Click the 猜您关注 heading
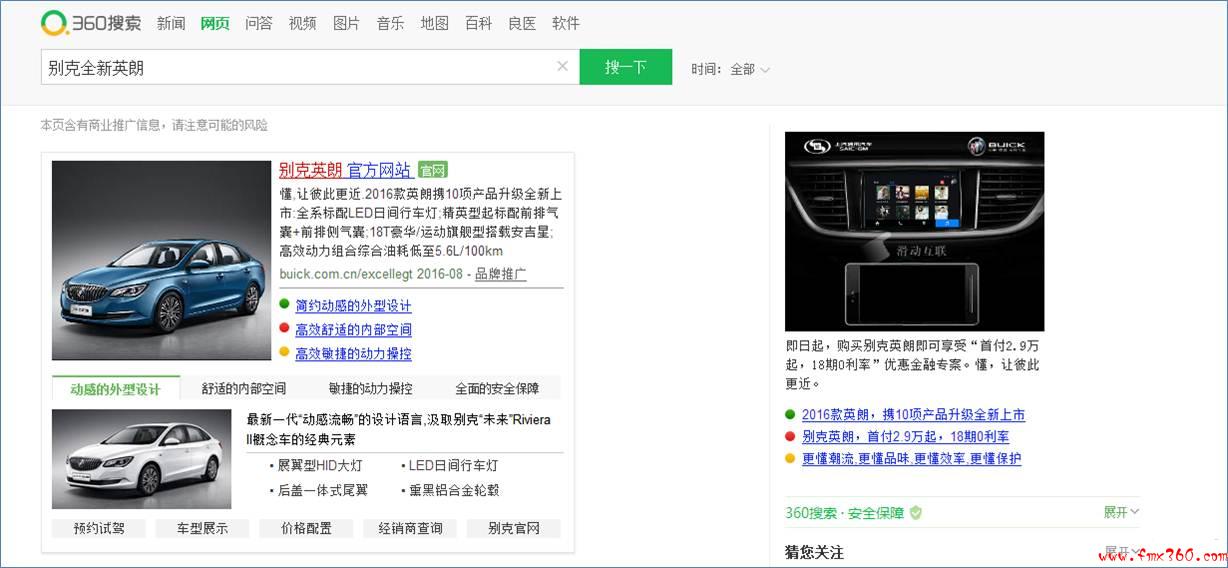Viewport: 1228px width, 568px height. 814,552
